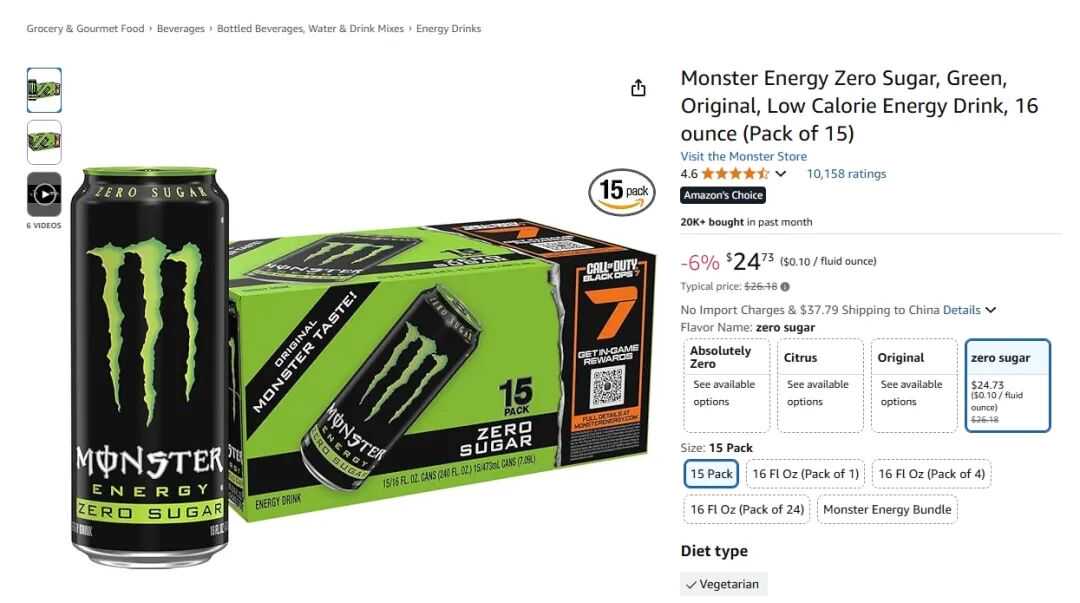Screen dimensions: 1080x603
Task: Click the share icon above product image
Action: [x=638, y=88]
